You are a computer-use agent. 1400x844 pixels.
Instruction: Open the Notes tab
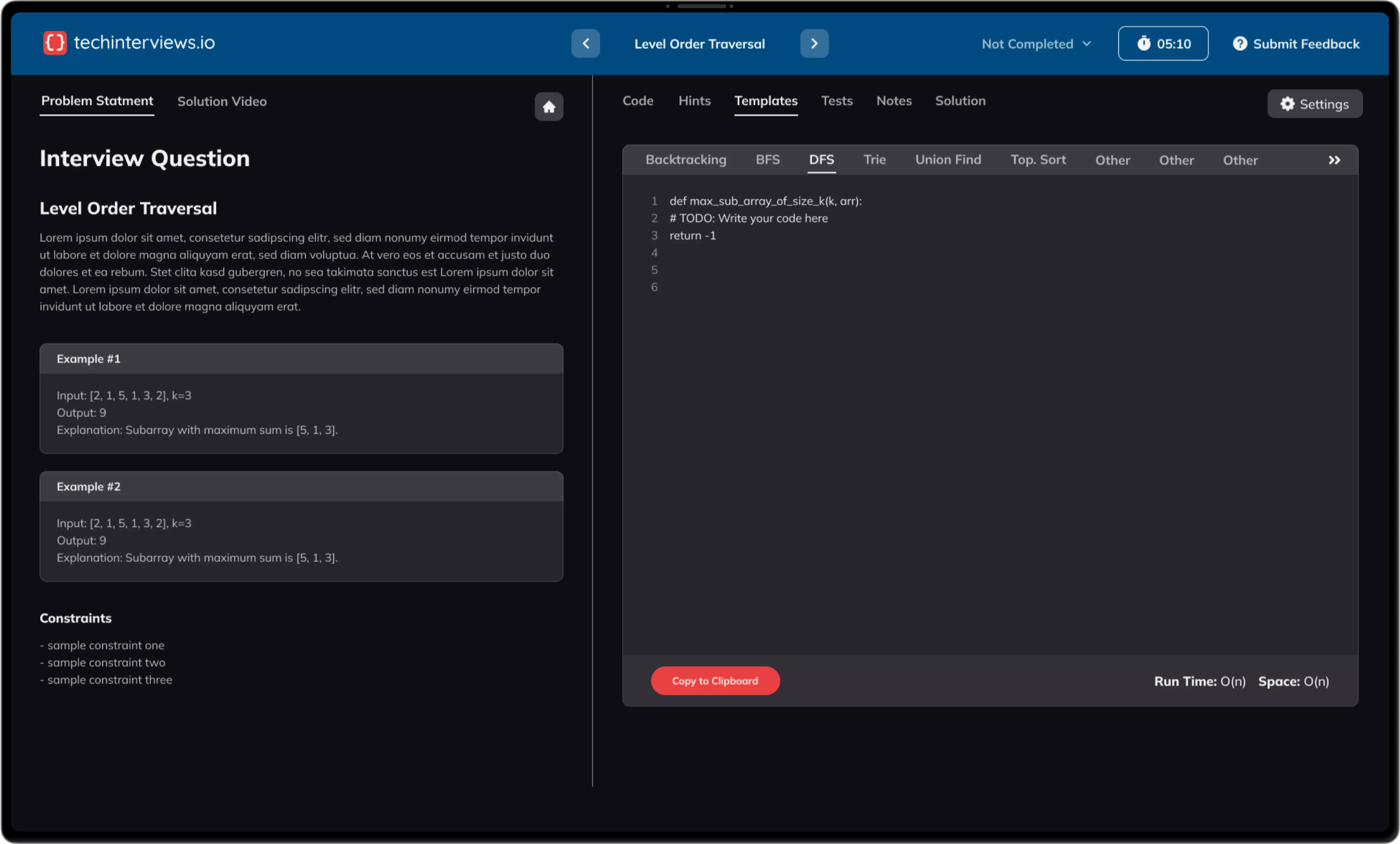(894, 101)
